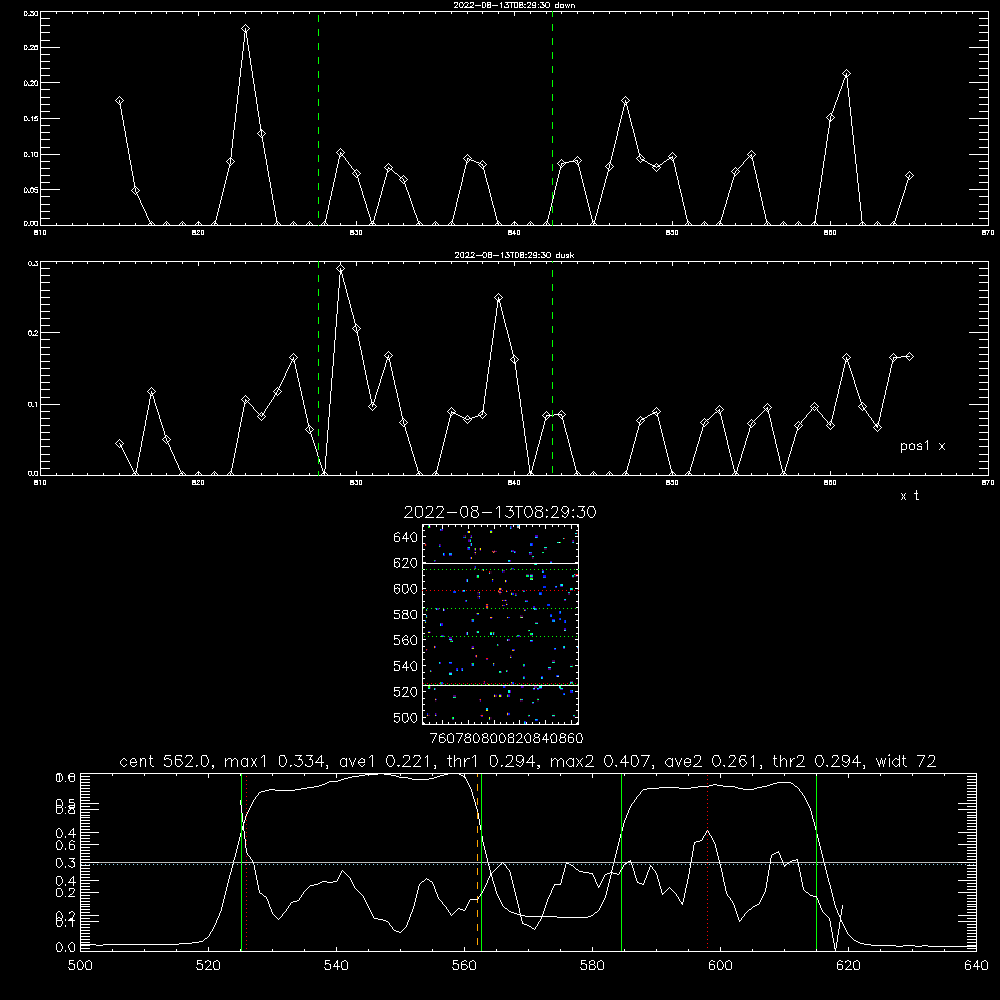Click the '640' y-axis label beside the center image
The height and width of the screenshot is (1000, 1000).
[406, 537]
